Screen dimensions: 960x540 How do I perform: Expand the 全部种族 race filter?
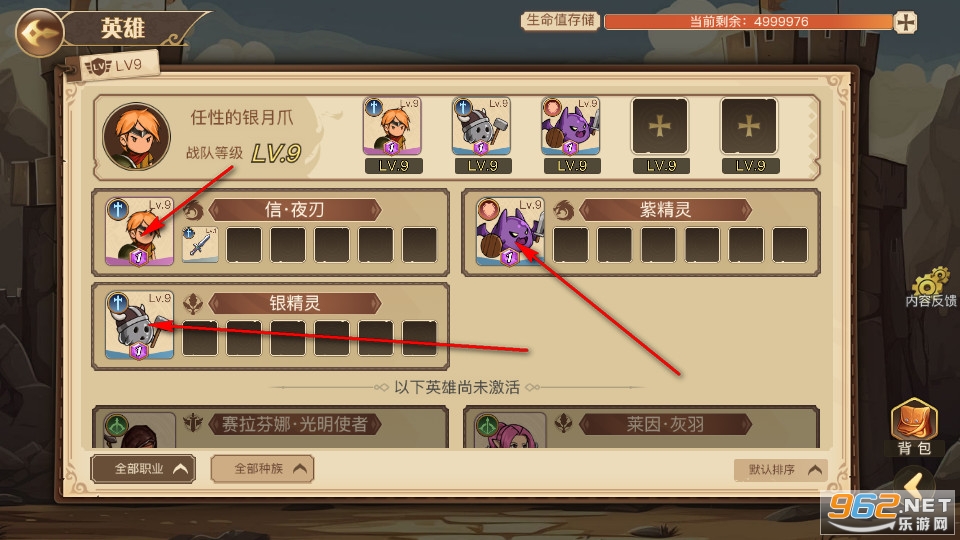coord(262,469)
